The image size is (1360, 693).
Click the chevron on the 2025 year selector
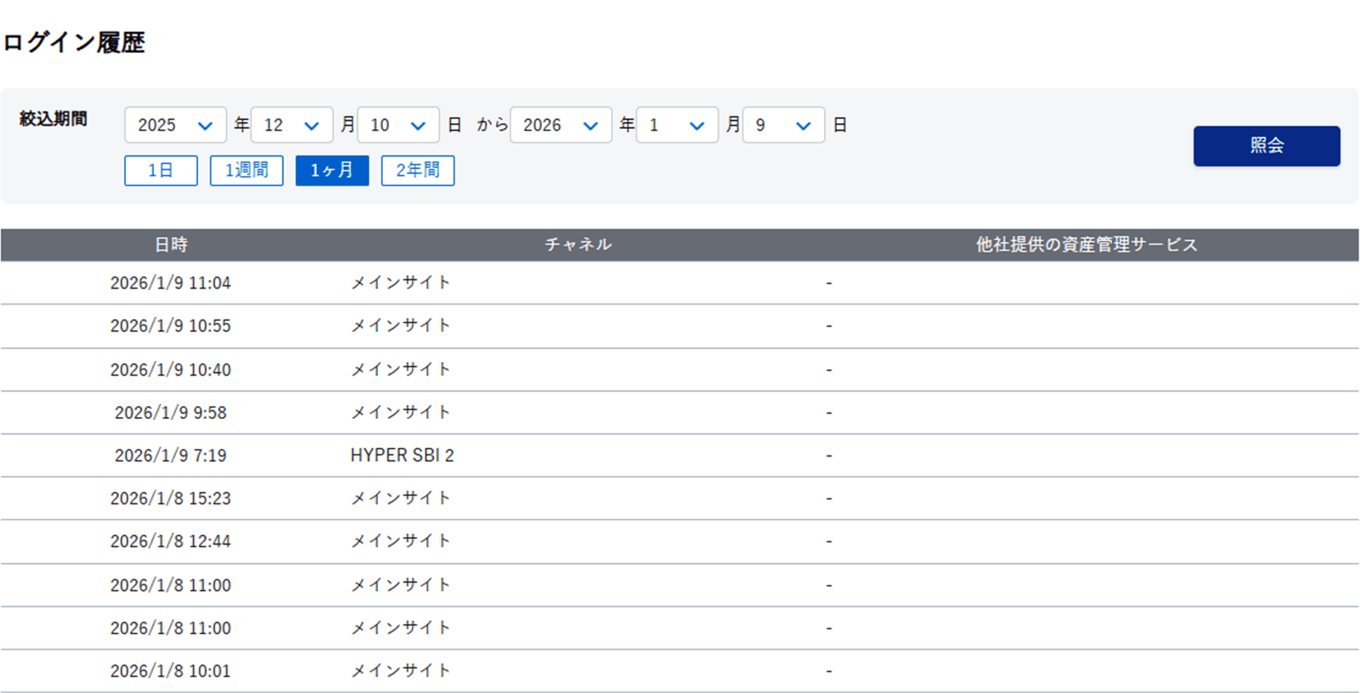pos(208,125)
